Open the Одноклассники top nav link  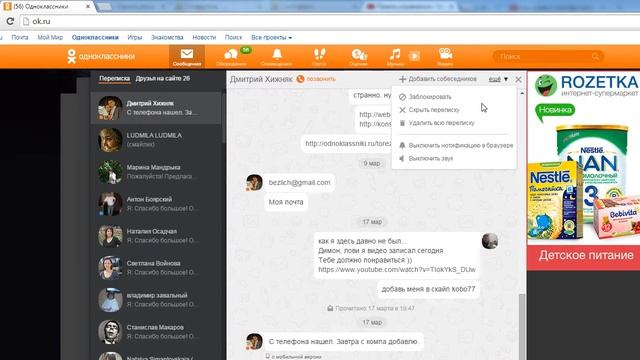95,37
